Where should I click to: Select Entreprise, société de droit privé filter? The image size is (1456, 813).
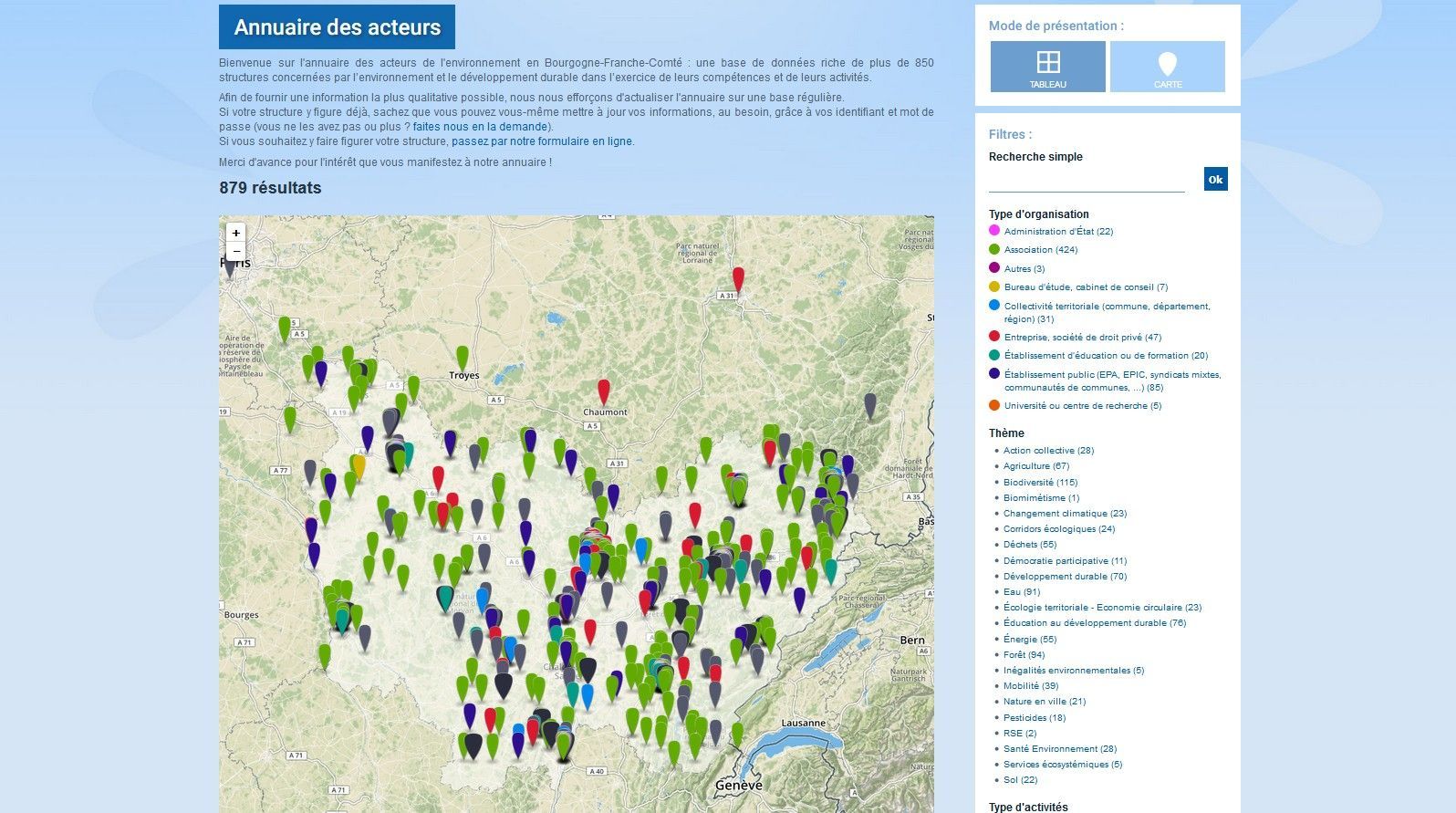pyautogui.click(x=1082, y=338)
